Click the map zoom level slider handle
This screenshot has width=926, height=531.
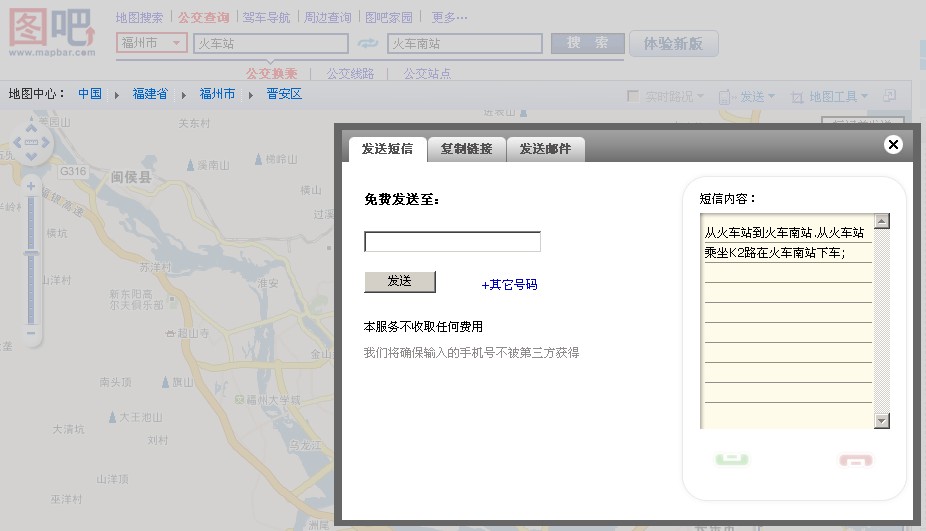(x=31, y=254)
